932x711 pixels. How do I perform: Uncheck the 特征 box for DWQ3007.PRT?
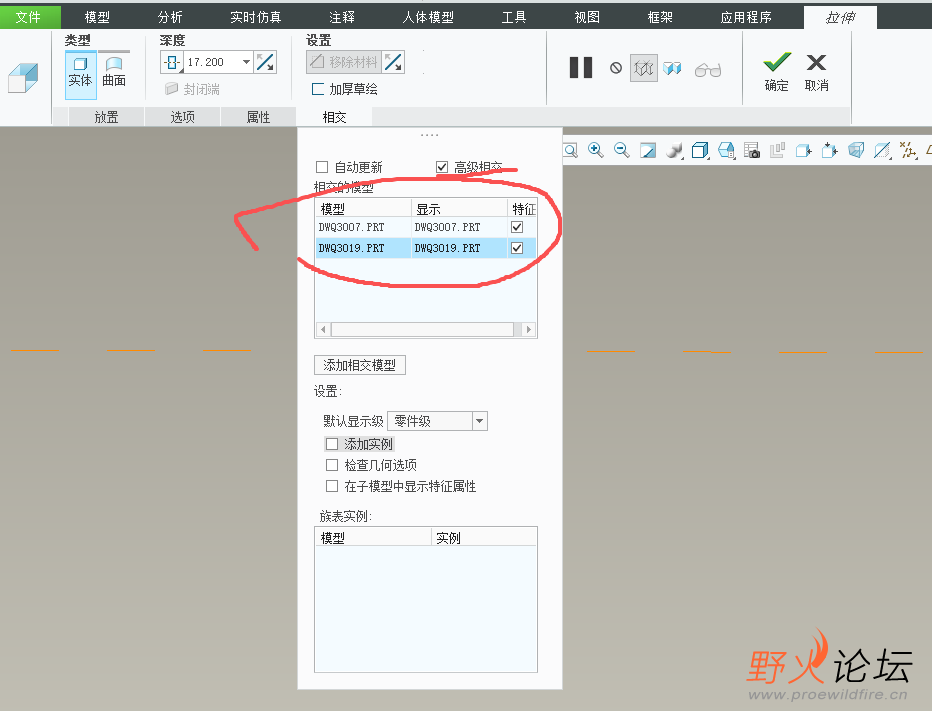point(517,227)
